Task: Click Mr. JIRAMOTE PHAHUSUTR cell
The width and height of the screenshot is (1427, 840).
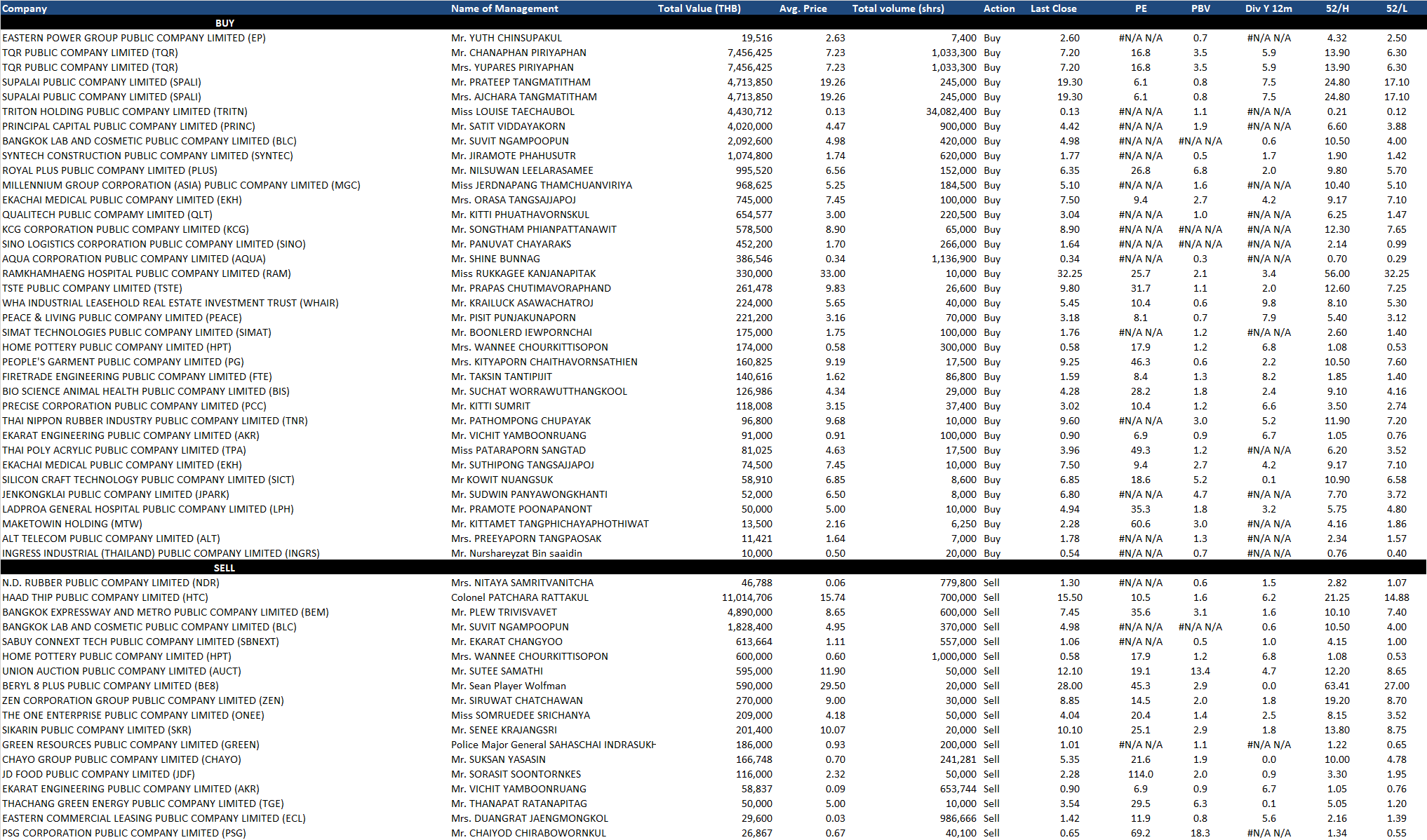Action: point(514,156)
